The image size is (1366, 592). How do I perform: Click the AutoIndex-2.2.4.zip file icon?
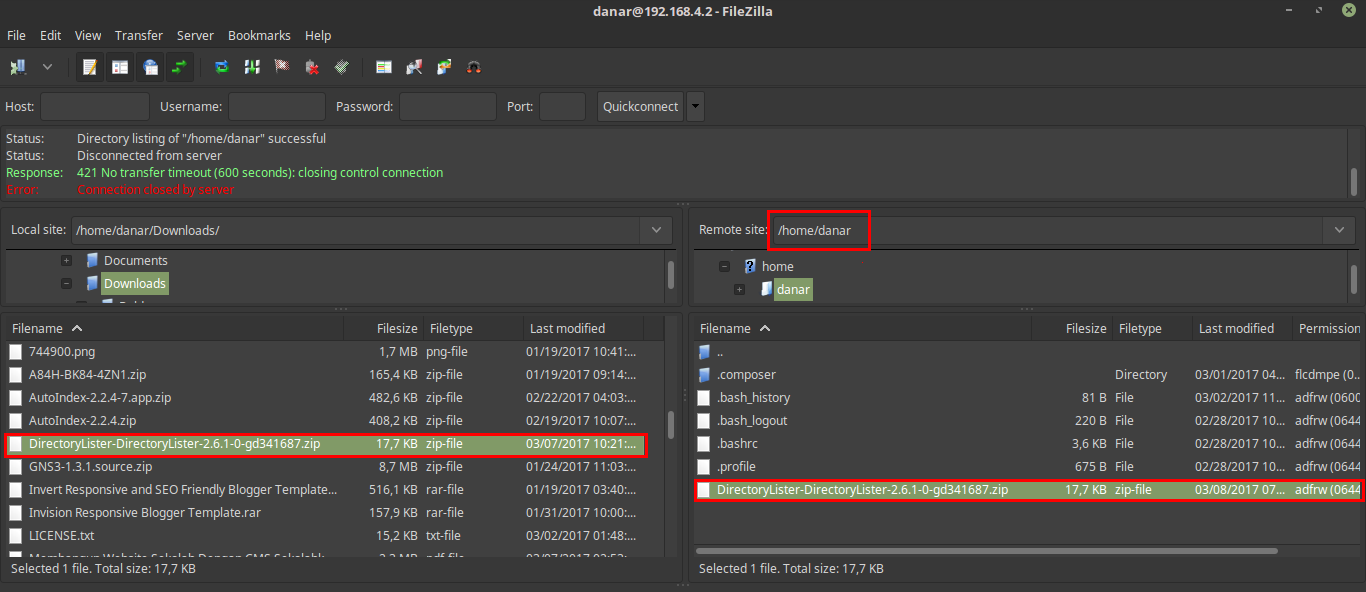[15, 420]
